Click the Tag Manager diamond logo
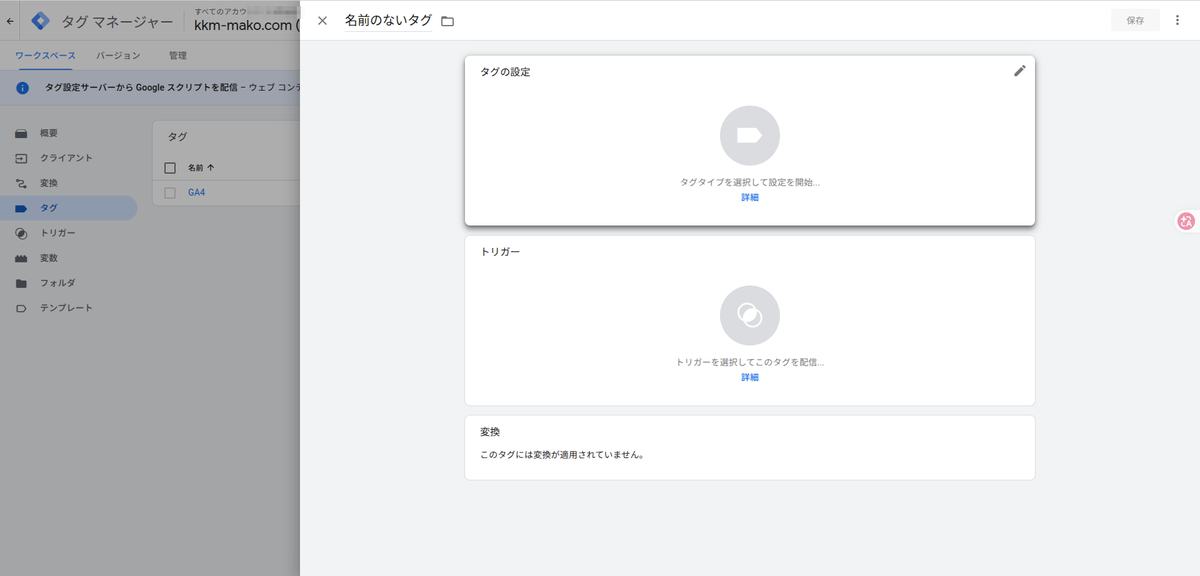1200x576 pixels. [x=40, y=20]
